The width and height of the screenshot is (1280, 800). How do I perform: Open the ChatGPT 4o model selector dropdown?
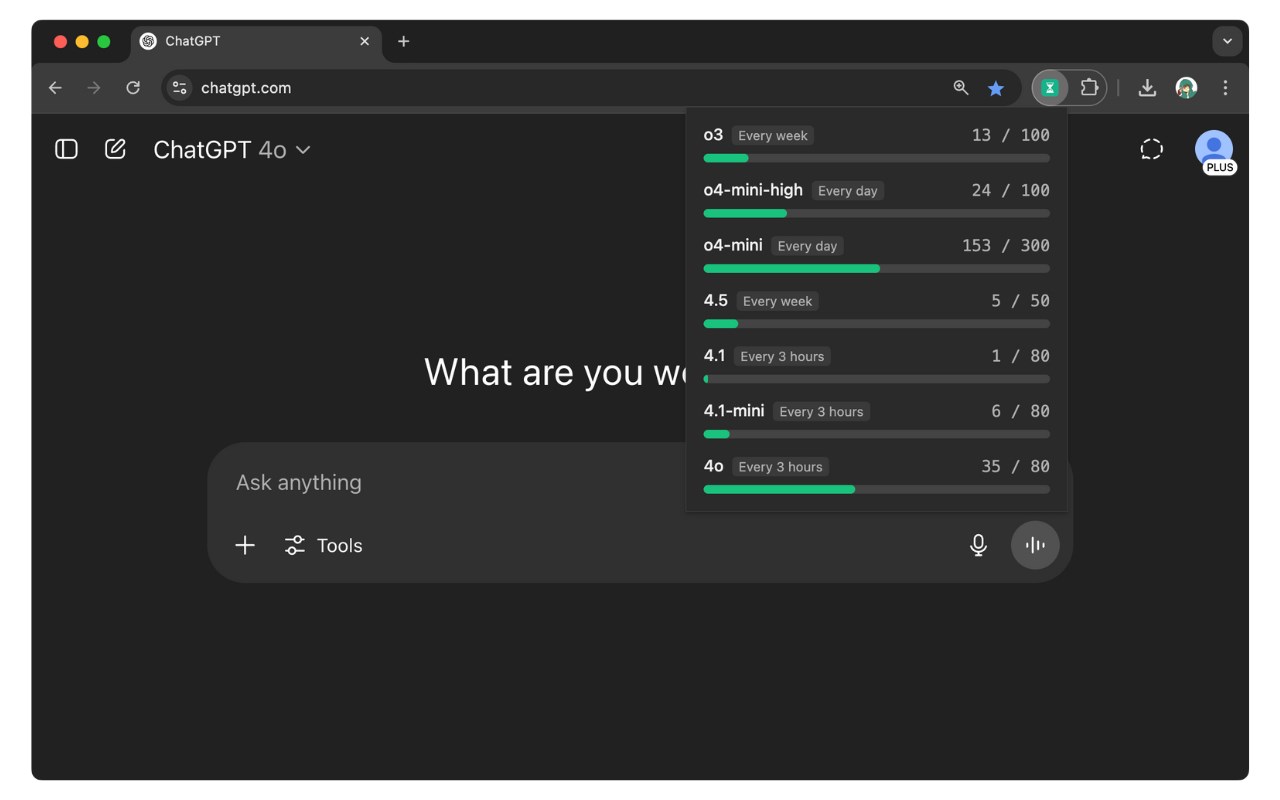(x=231, y=150)
